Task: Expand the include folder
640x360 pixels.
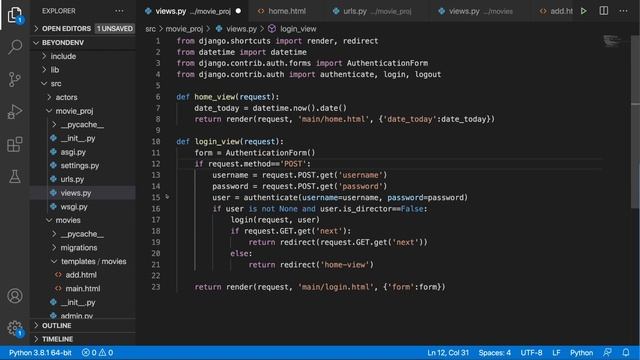Action: (63, 56)
